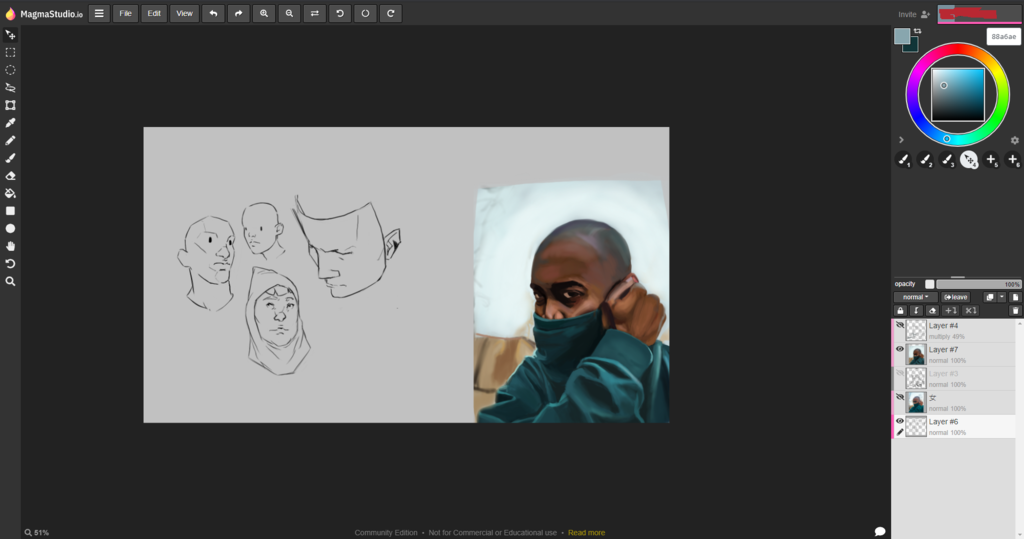Add tool preset in slot 6
The width and height of the screenshot is (1024, 539).
click(x=1013, y=159)
